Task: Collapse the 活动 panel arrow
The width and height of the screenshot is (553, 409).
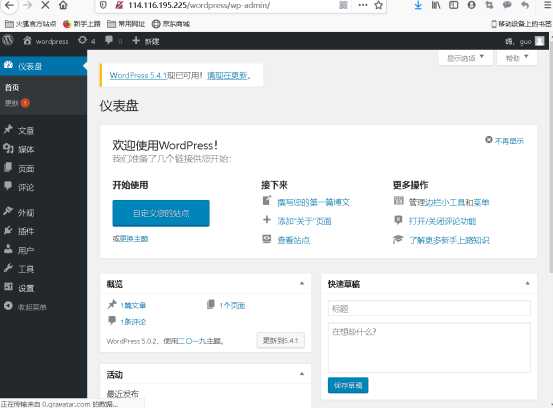Action: (x=302, y=374)
